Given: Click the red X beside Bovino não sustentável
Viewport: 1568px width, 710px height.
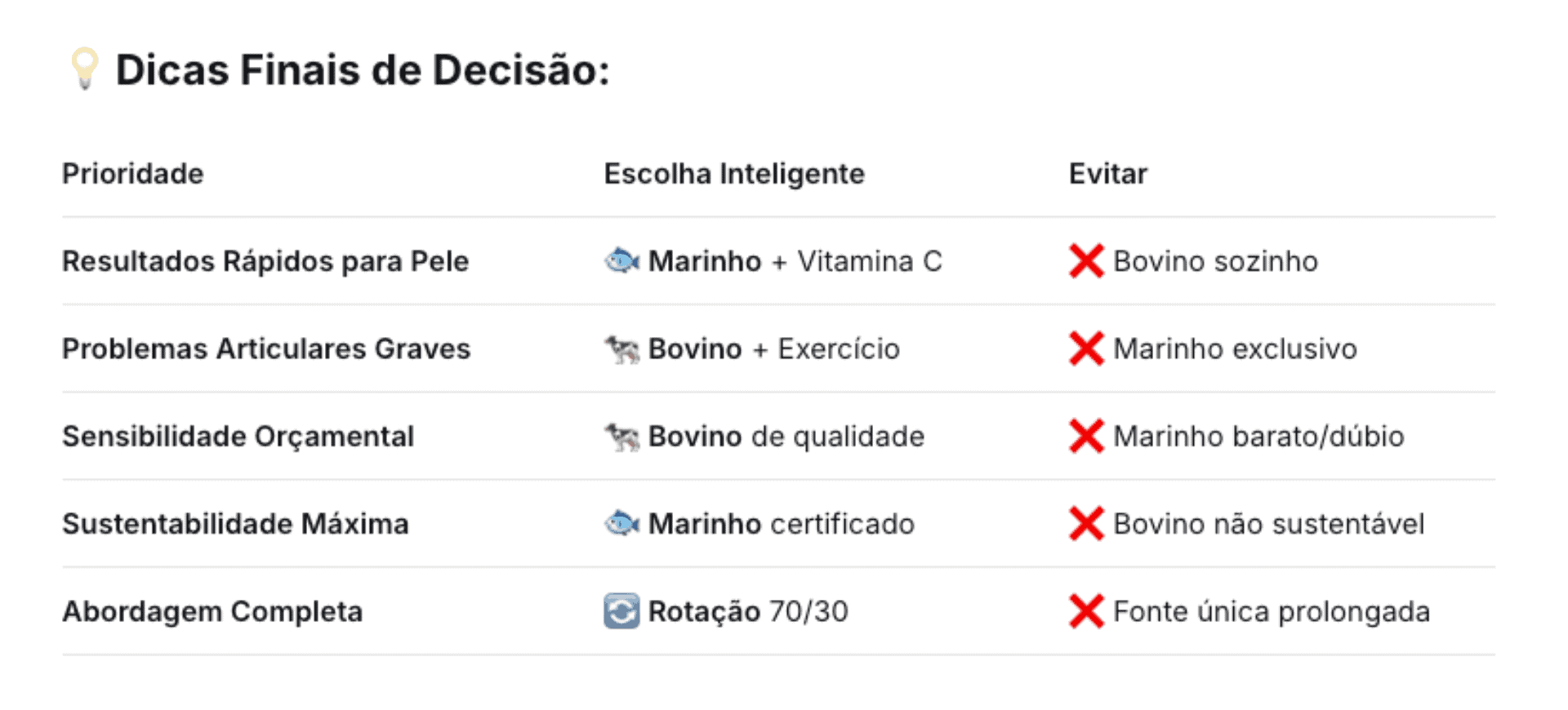Looking at the screenshot, I should pyautogui.click(x=1086, y=524).
